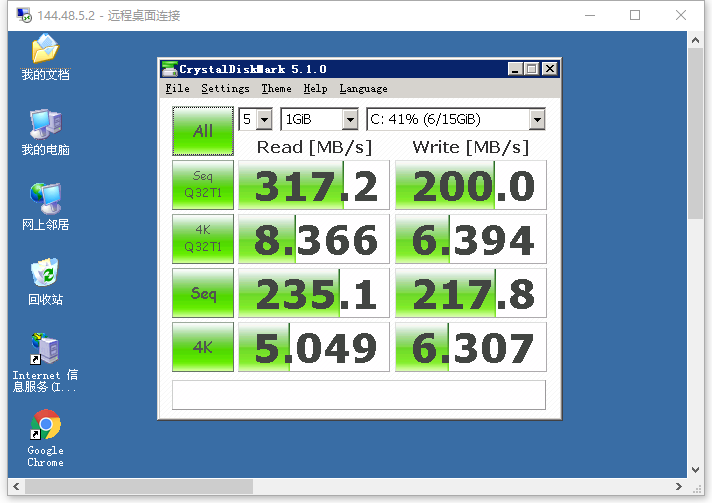Click the 4K Q32T1 write result 6.394

click(x=470, y=239)
